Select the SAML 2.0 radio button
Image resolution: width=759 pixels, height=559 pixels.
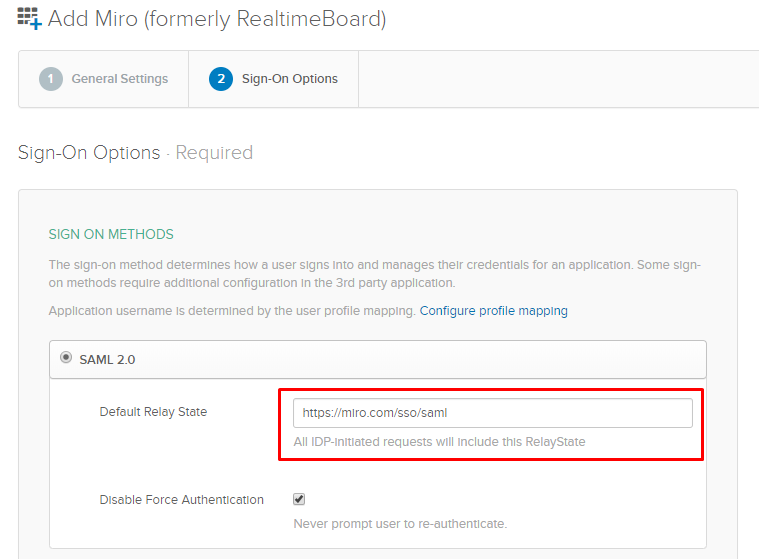(66, 359)
